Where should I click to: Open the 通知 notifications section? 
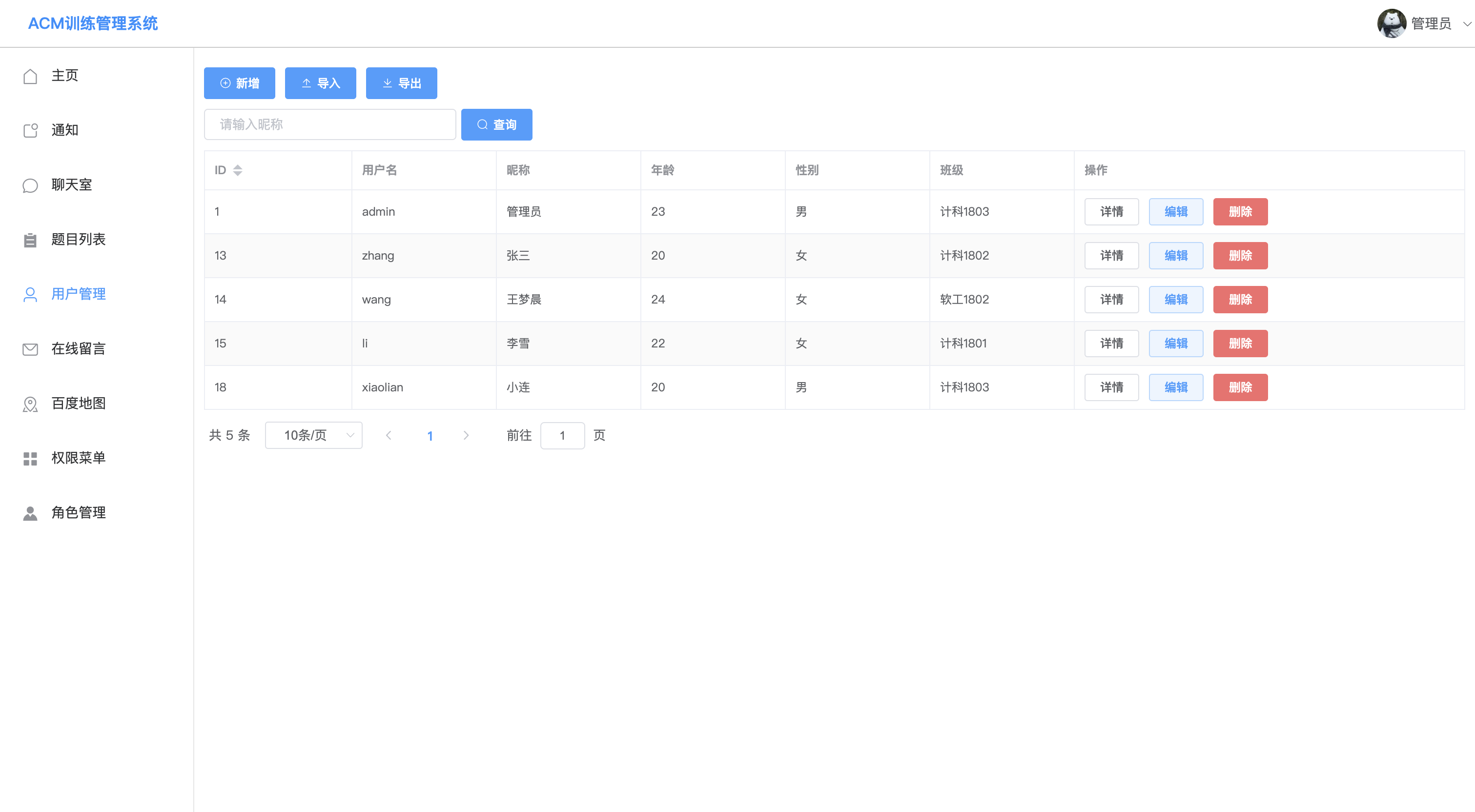click(65, 129)
